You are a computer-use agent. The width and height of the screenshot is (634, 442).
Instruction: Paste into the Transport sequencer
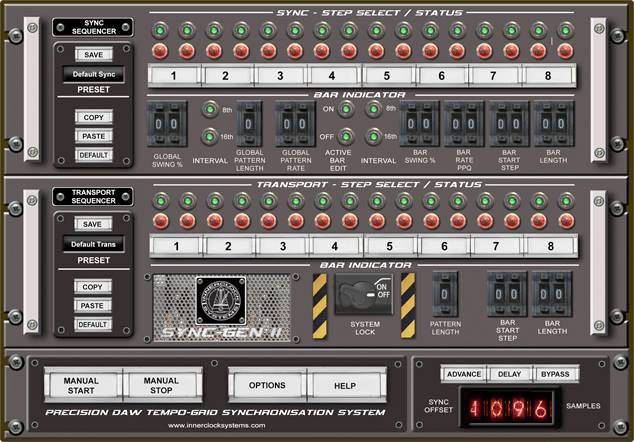tap(93, 306)
